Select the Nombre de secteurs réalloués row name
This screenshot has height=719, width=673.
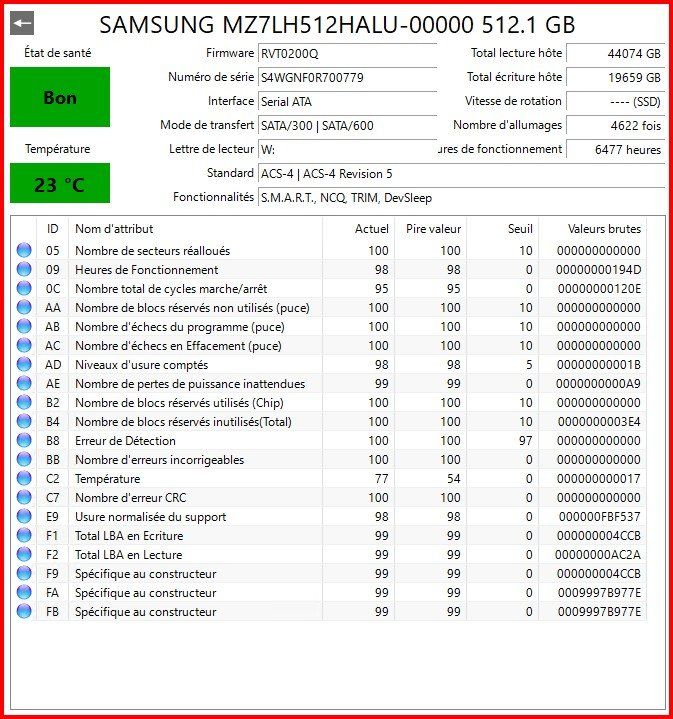pyautogui.click(x=152, y=251)
